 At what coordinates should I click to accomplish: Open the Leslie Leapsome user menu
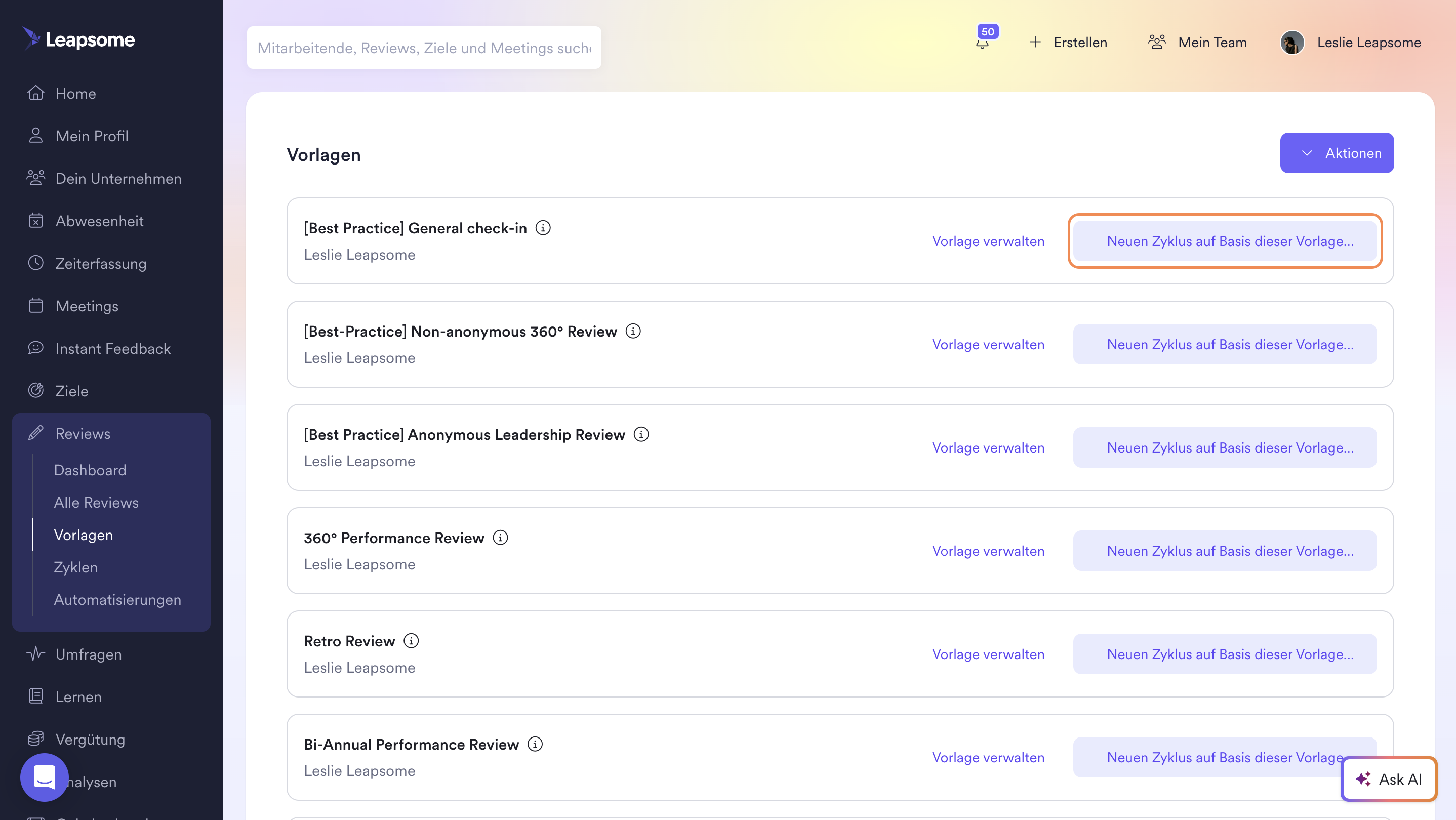click(x=1368, y=43)
